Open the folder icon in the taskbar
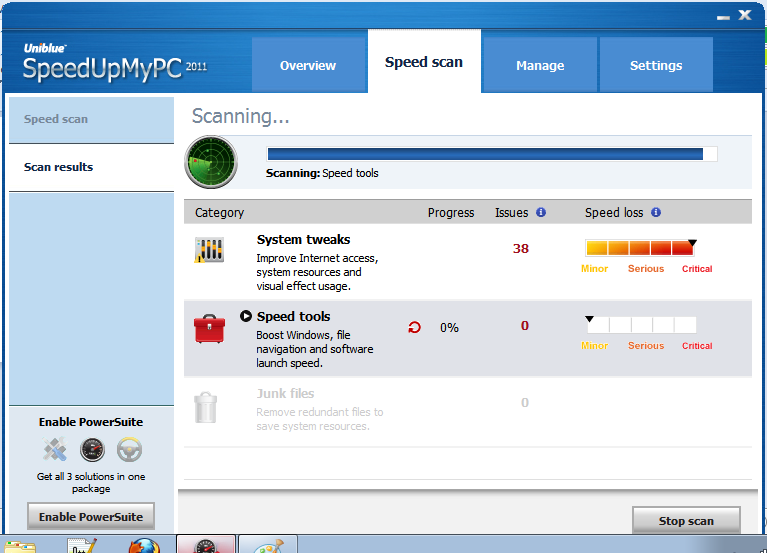 pos(20,547)
